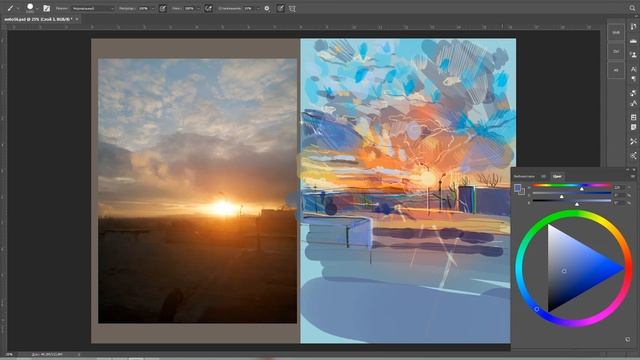Click the hue value input field
Screen dimensions: 640x360
[x=618, y=187]
